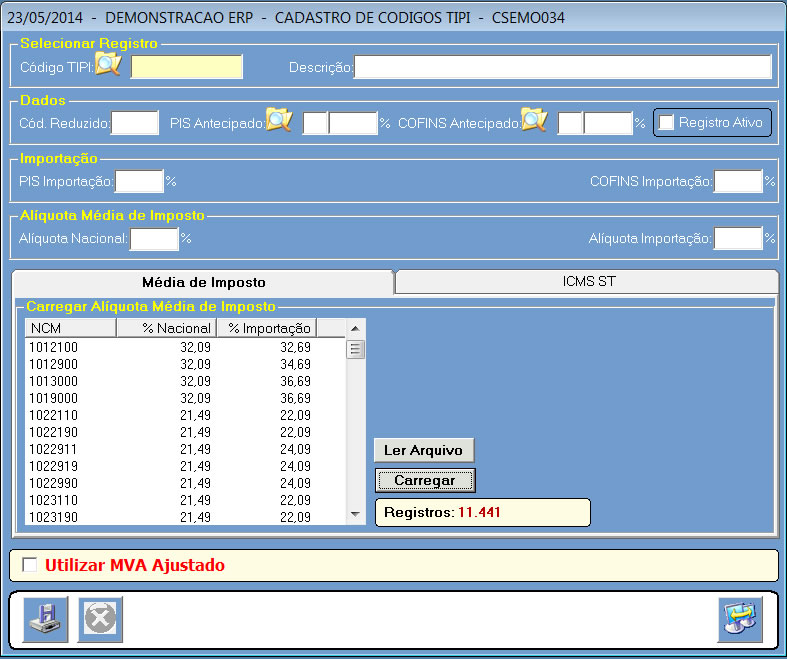This screenshot has width=787, height=659.
Task: Click the Descrição input field
Action: point(563,67)
